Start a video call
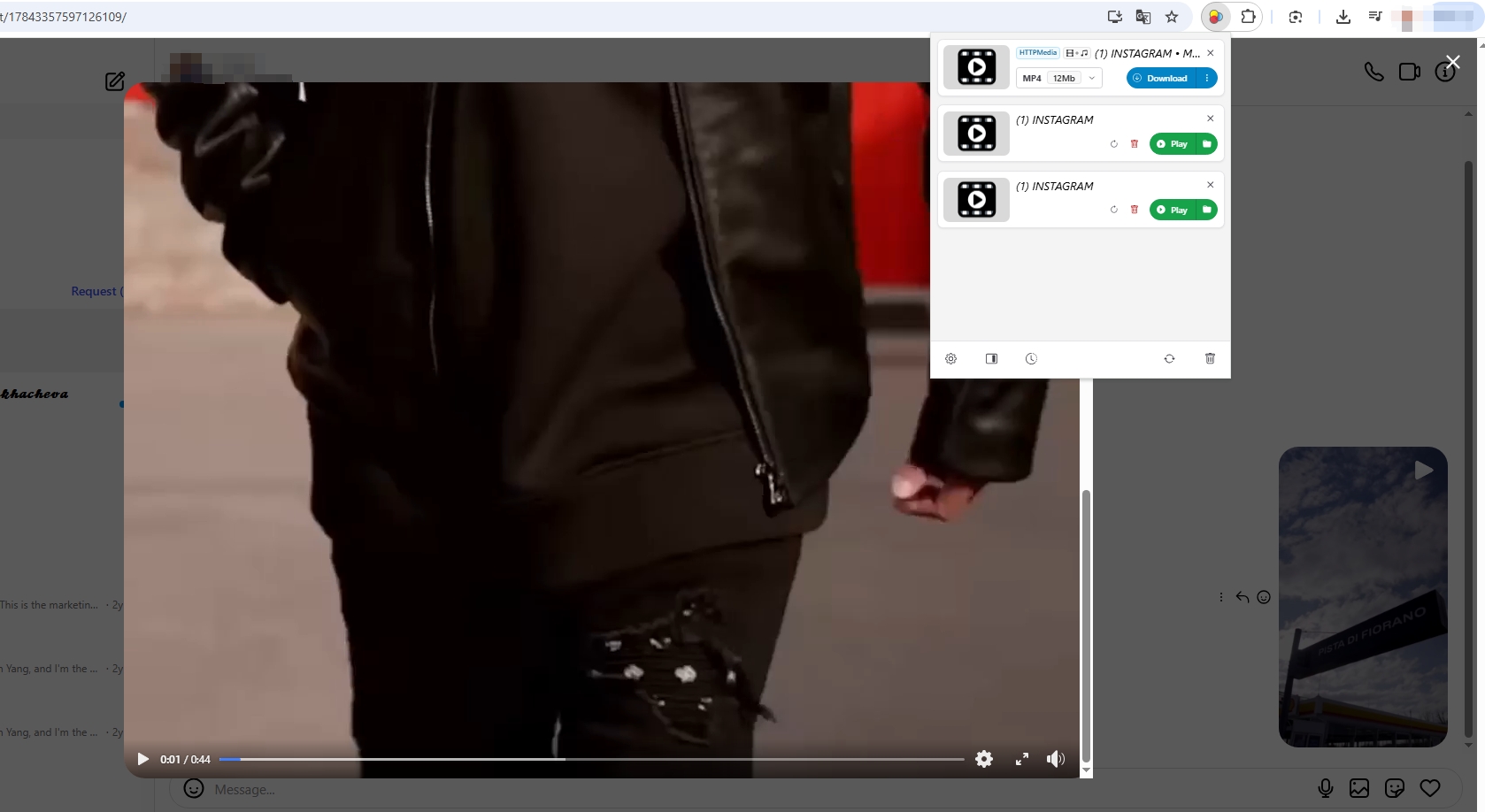The width and height of the screenshot is (1485, 812). 1410,72
